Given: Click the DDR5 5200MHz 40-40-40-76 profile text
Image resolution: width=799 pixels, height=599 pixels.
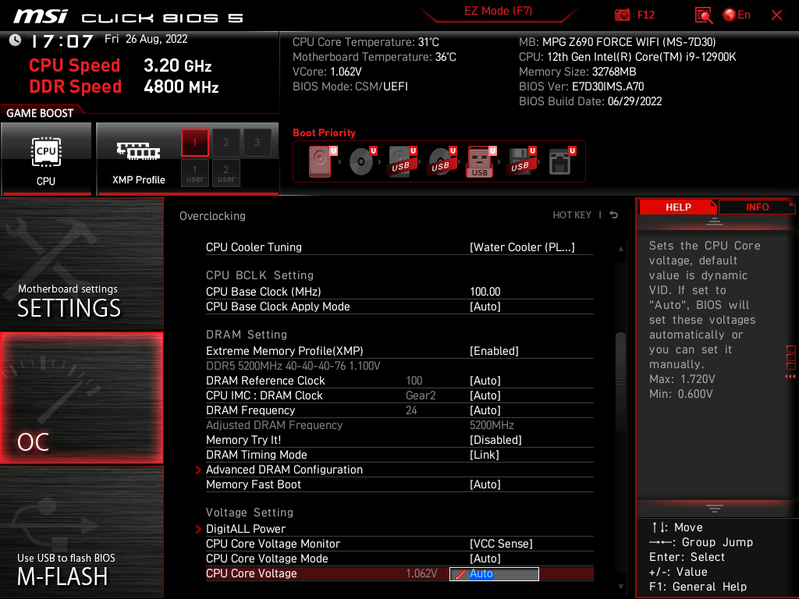Looking at the screenshot, I should pos(293,366).
